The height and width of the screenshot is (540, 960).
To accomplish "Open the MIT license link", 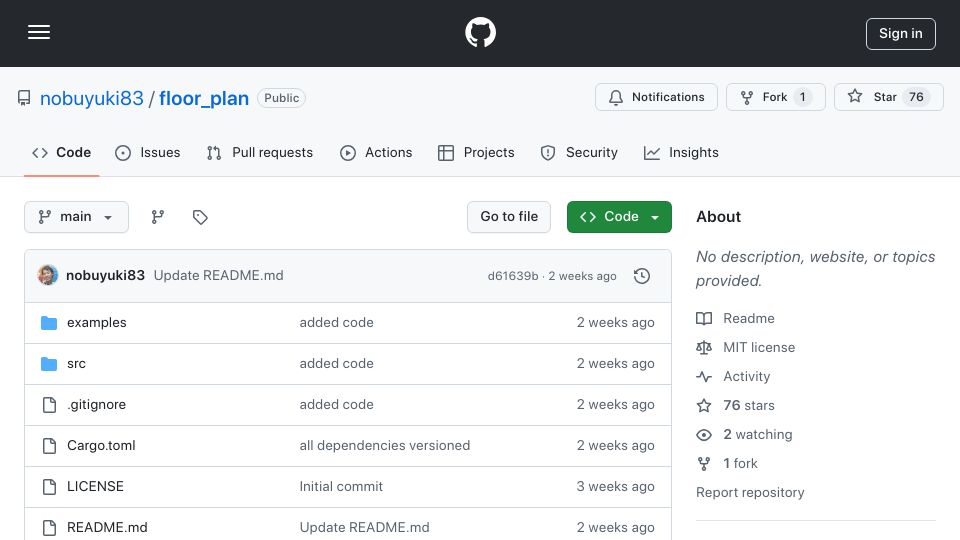I will [x=759, y=348].
